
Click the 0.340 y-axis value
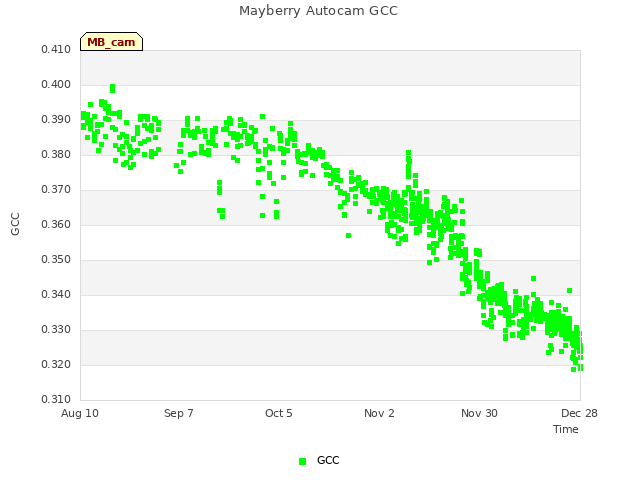point(56,294)
